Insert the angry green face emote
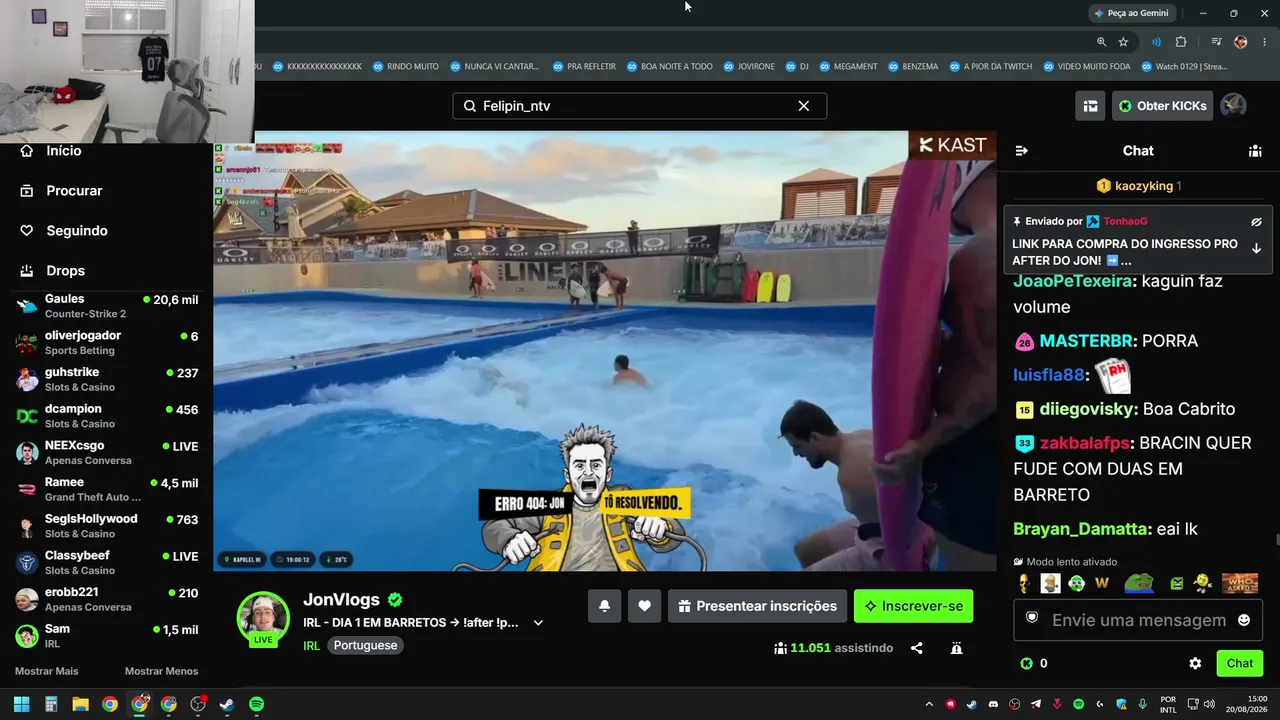This screenshot has width=1280, height=720. click(x=1177, y=583)
